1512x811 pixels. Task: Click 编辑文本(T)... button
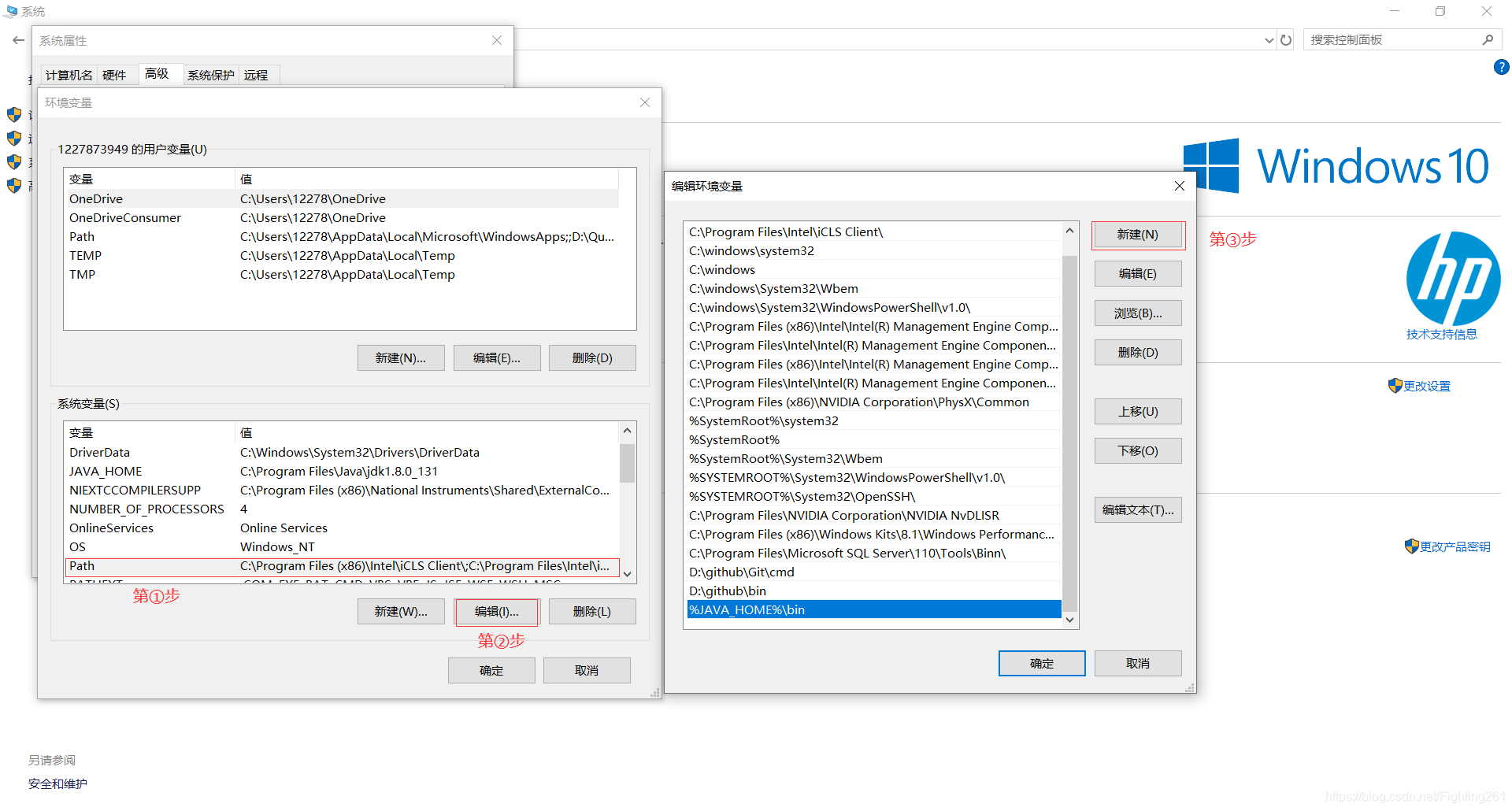pos(1138,510)
